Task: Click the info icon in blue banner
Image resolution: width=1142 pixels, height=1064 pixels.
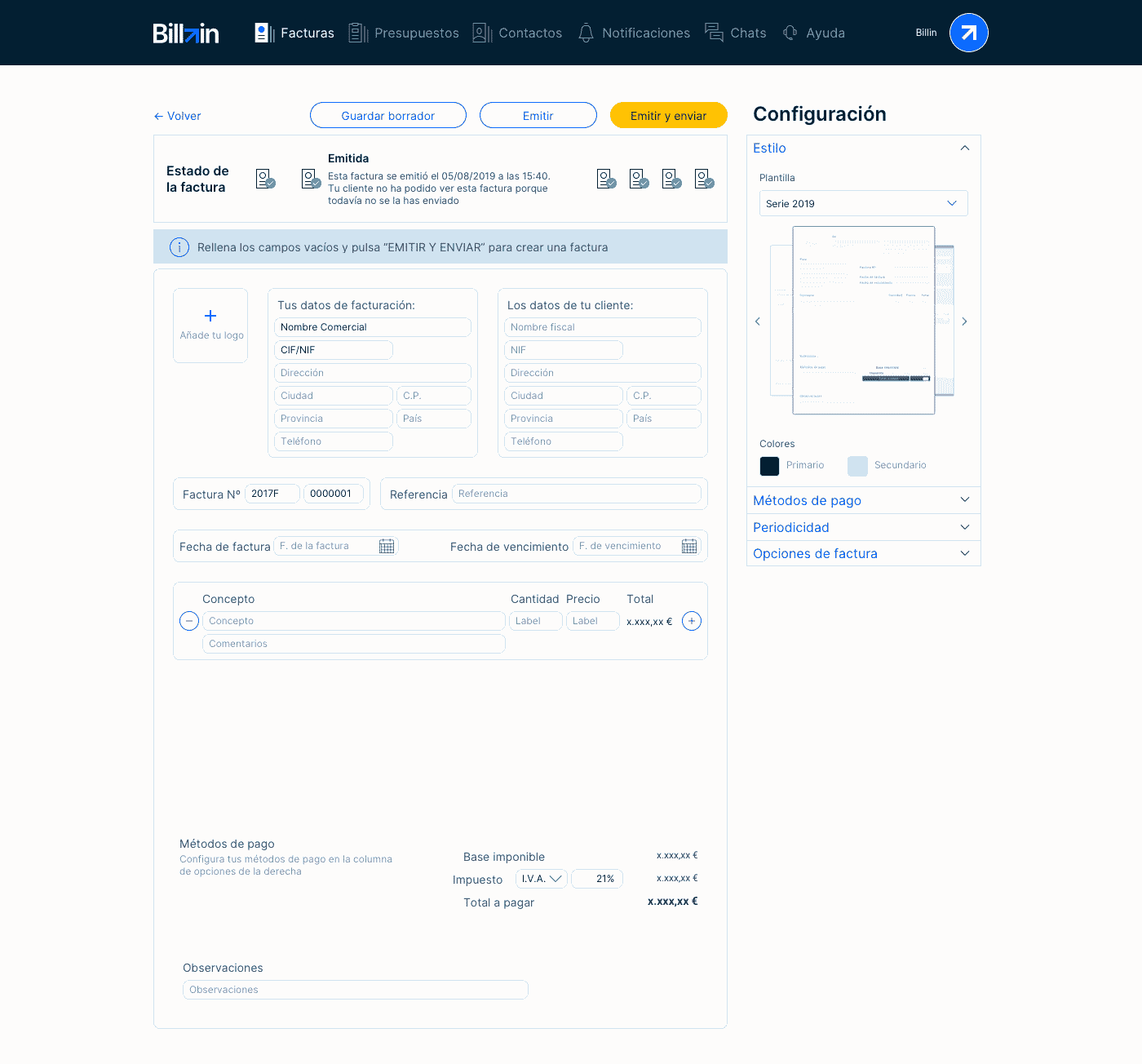Action: [x=179, y=247]
